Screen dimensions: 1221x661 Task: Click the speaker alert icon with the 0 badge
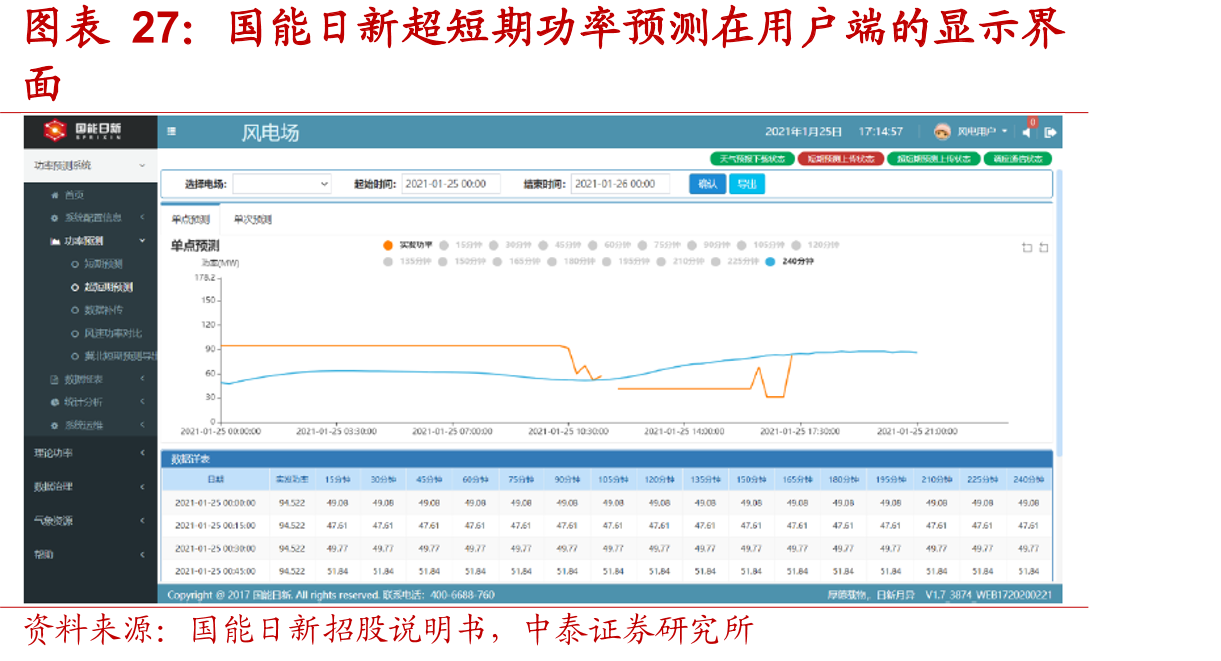click(1027, 130)
